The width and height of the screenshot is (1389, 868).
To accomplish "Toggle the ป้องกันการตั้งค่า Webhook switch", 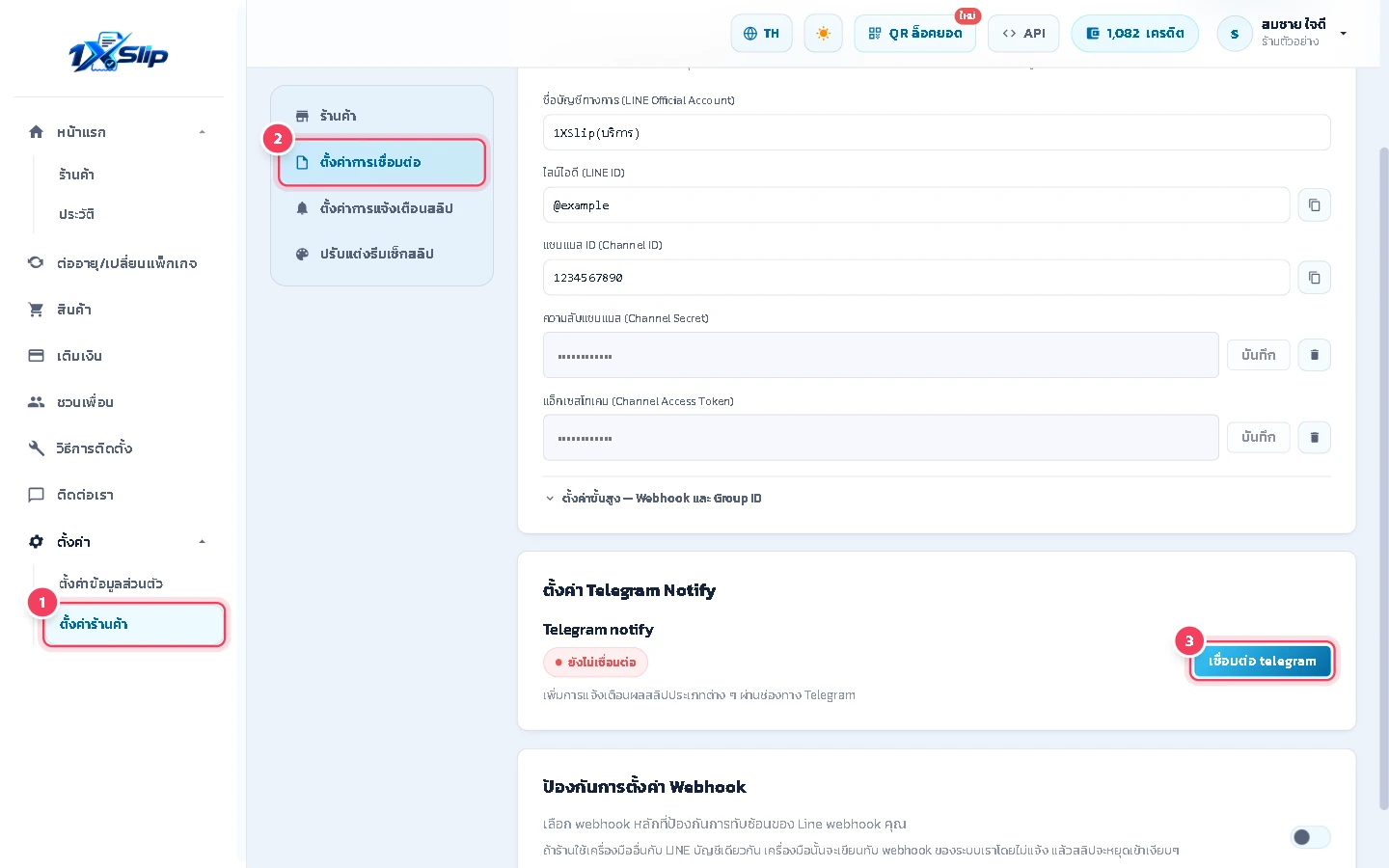I will [1310, 836].
